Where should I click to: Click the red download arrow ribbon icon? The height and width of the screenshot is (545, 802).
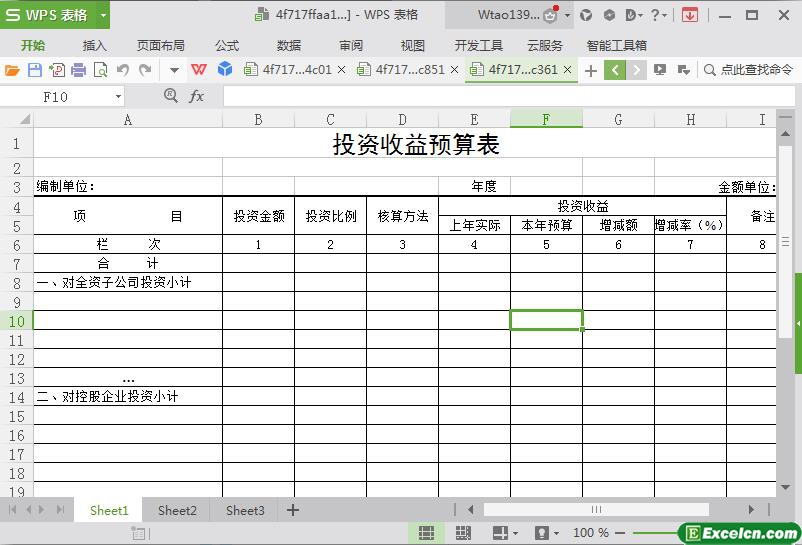click(689, 15)
